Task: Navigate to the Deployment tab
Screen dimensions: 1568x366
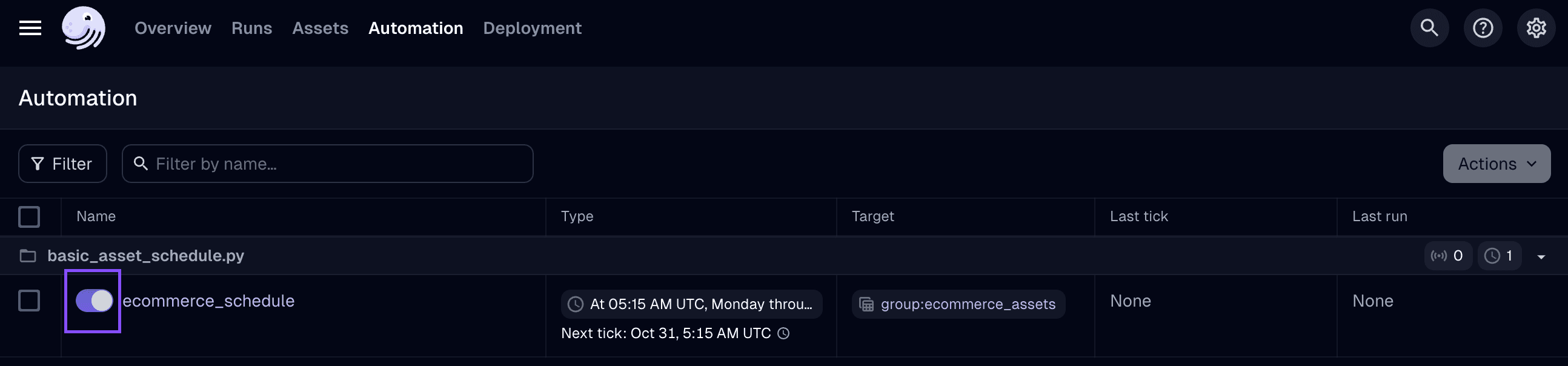Action: point(532,28)
